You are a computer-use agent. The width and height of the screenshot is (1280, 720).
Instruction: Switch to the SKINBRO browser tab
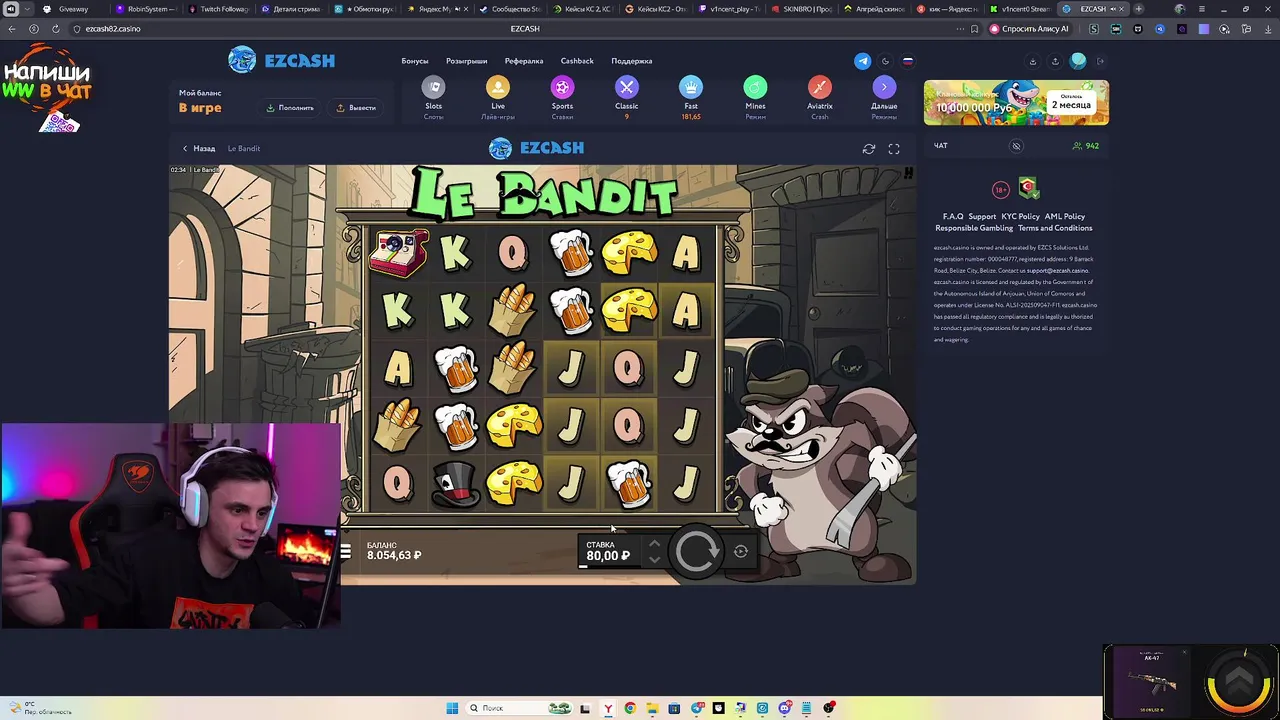tap(801, 9)
